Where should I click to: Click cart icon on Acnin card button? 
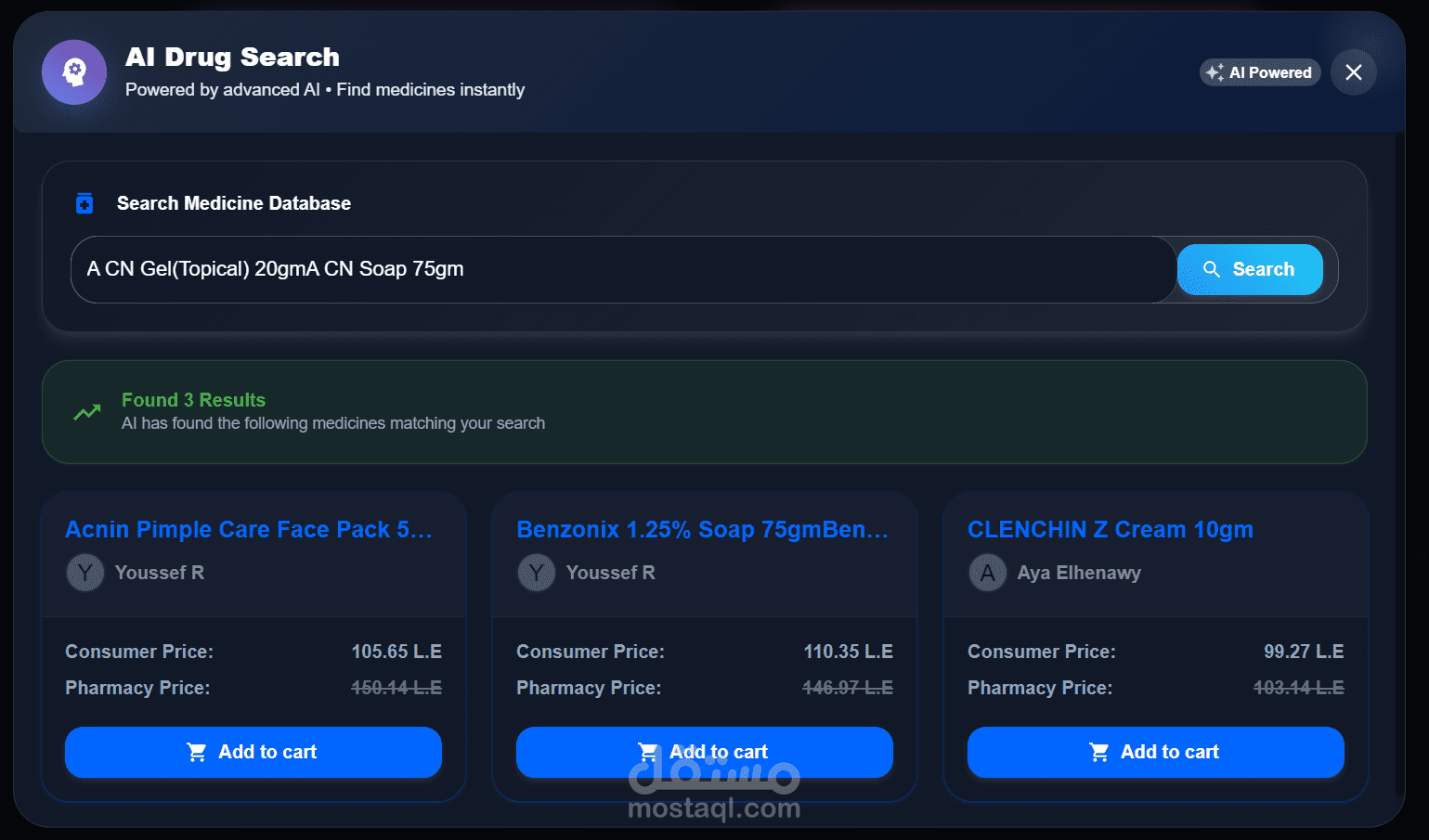point(197,752)
